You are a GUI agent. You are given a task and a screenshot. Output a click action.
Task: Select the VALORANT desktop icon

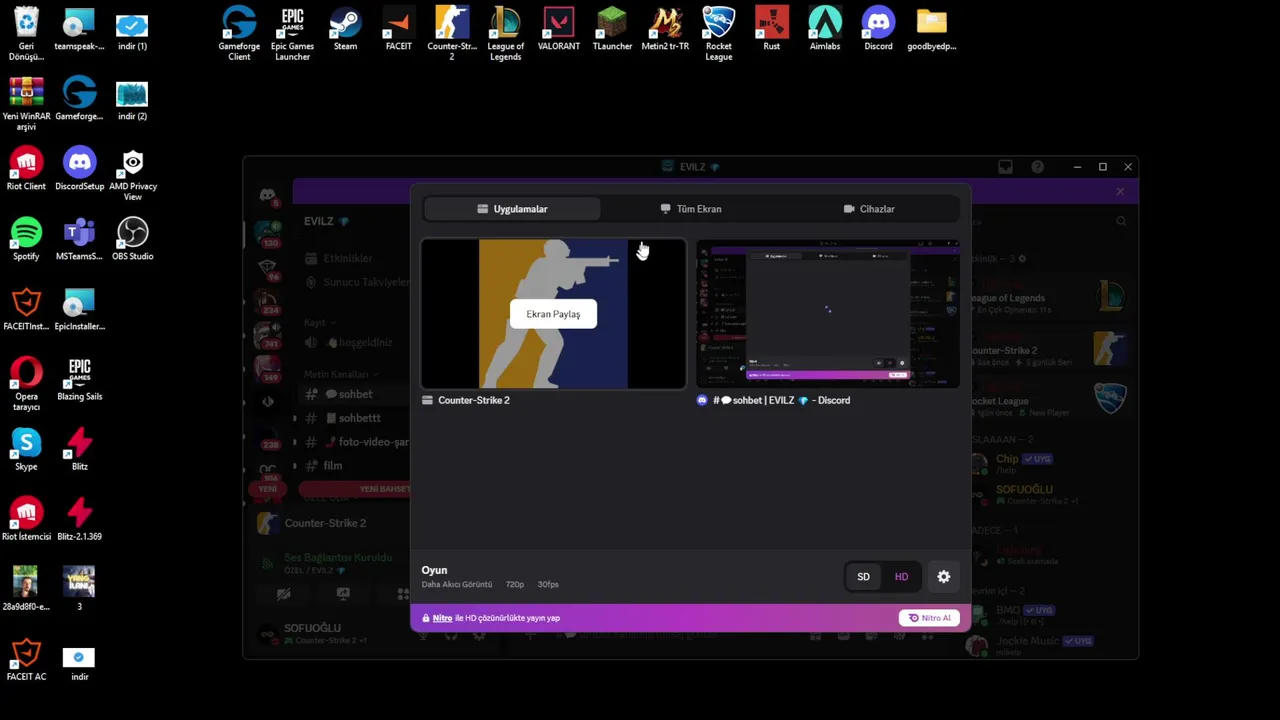pos(558,30)
